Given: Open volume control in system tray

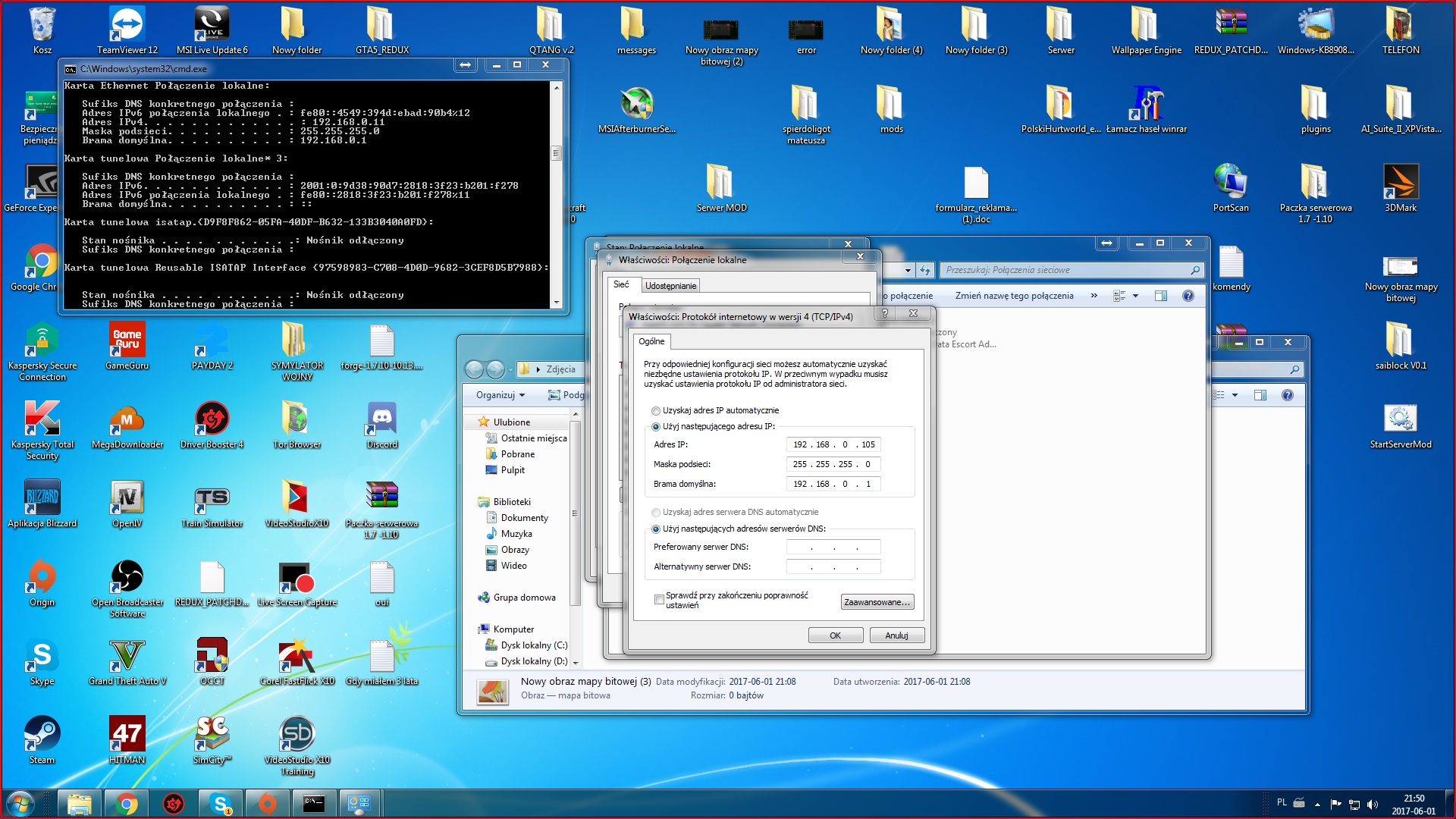Looking at the screenshot, I should pyautogui.click(x=1373, y=805).
